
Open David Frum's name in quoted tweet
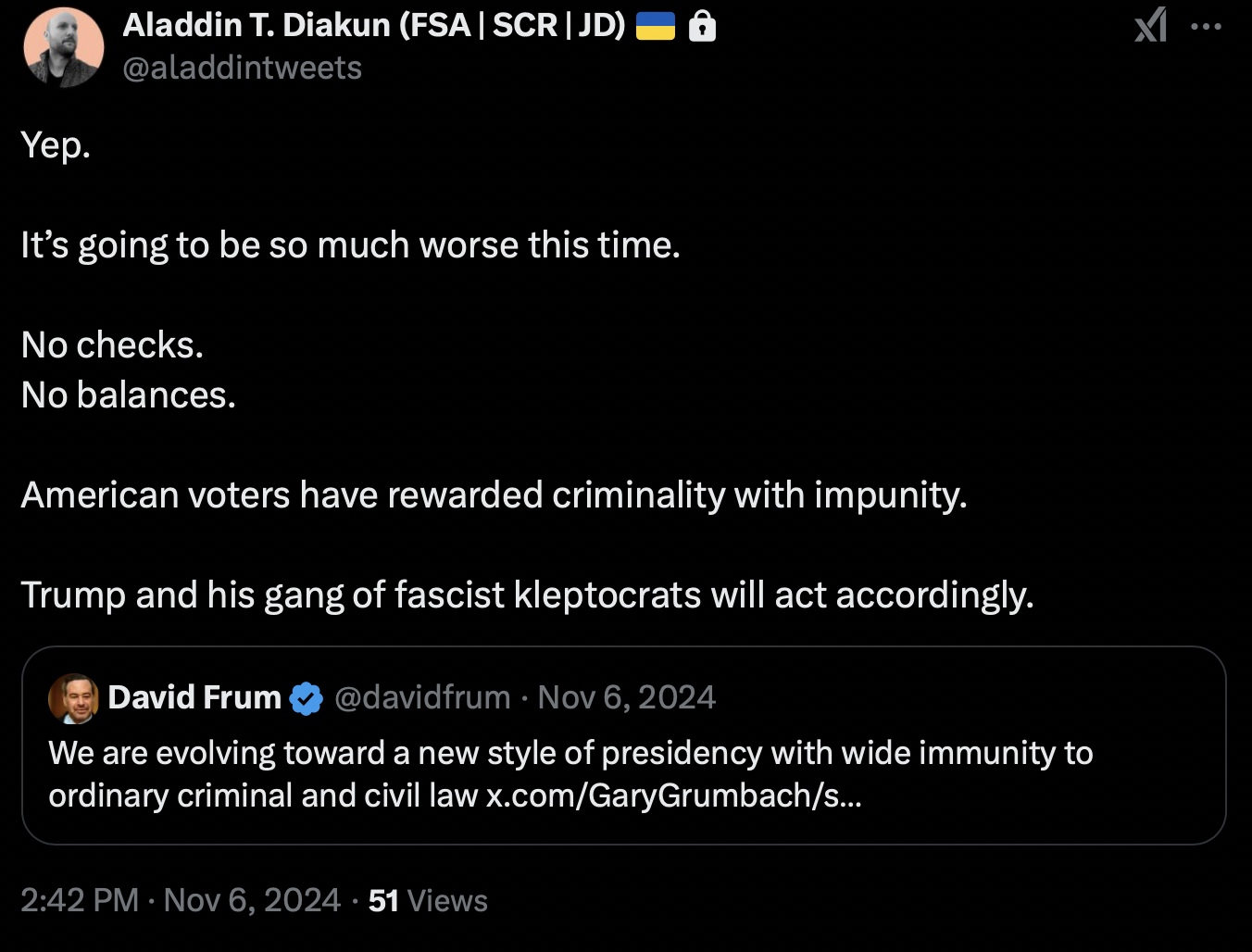[194, 697]
